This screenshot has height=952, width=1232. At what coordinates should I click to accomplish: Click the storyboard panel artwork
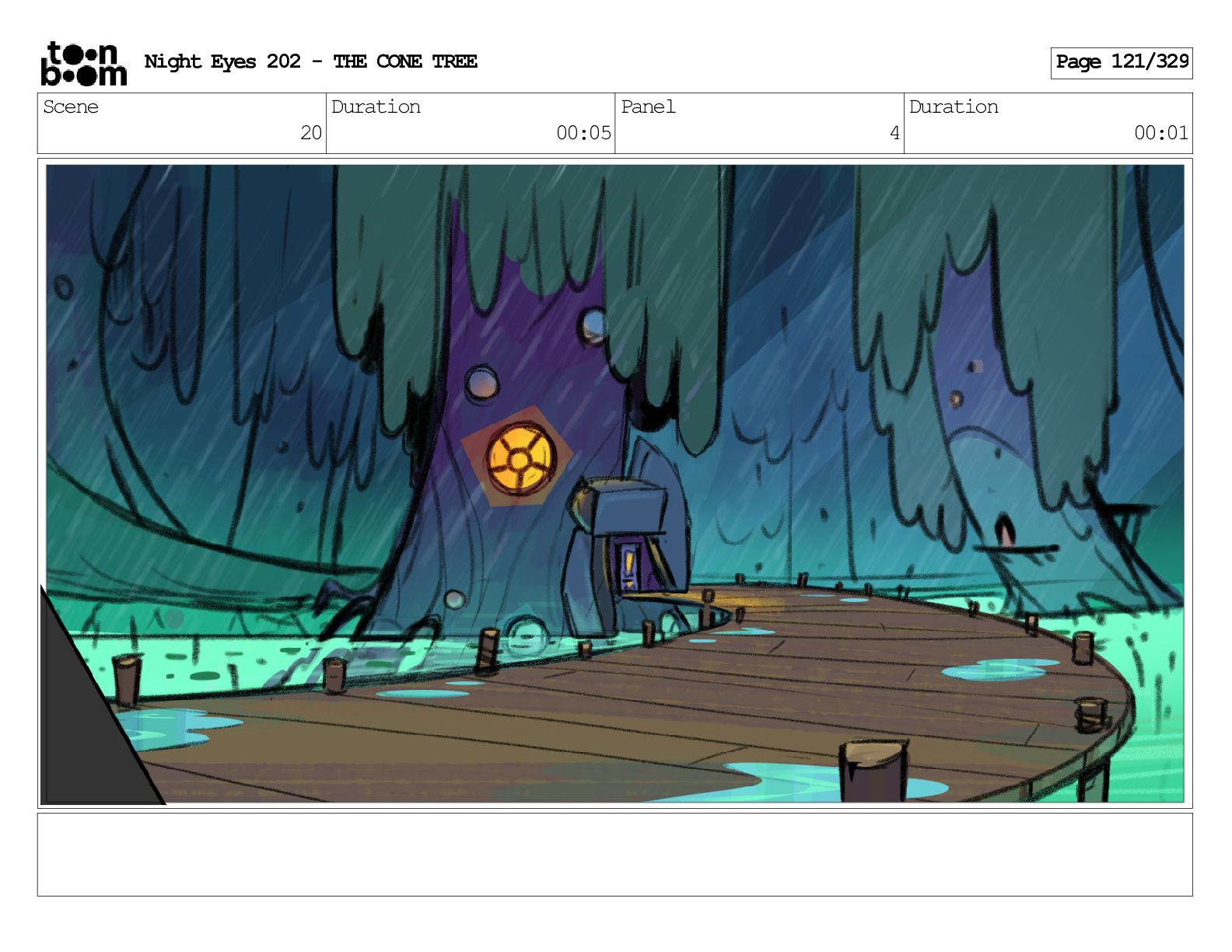tap(614, 483)
